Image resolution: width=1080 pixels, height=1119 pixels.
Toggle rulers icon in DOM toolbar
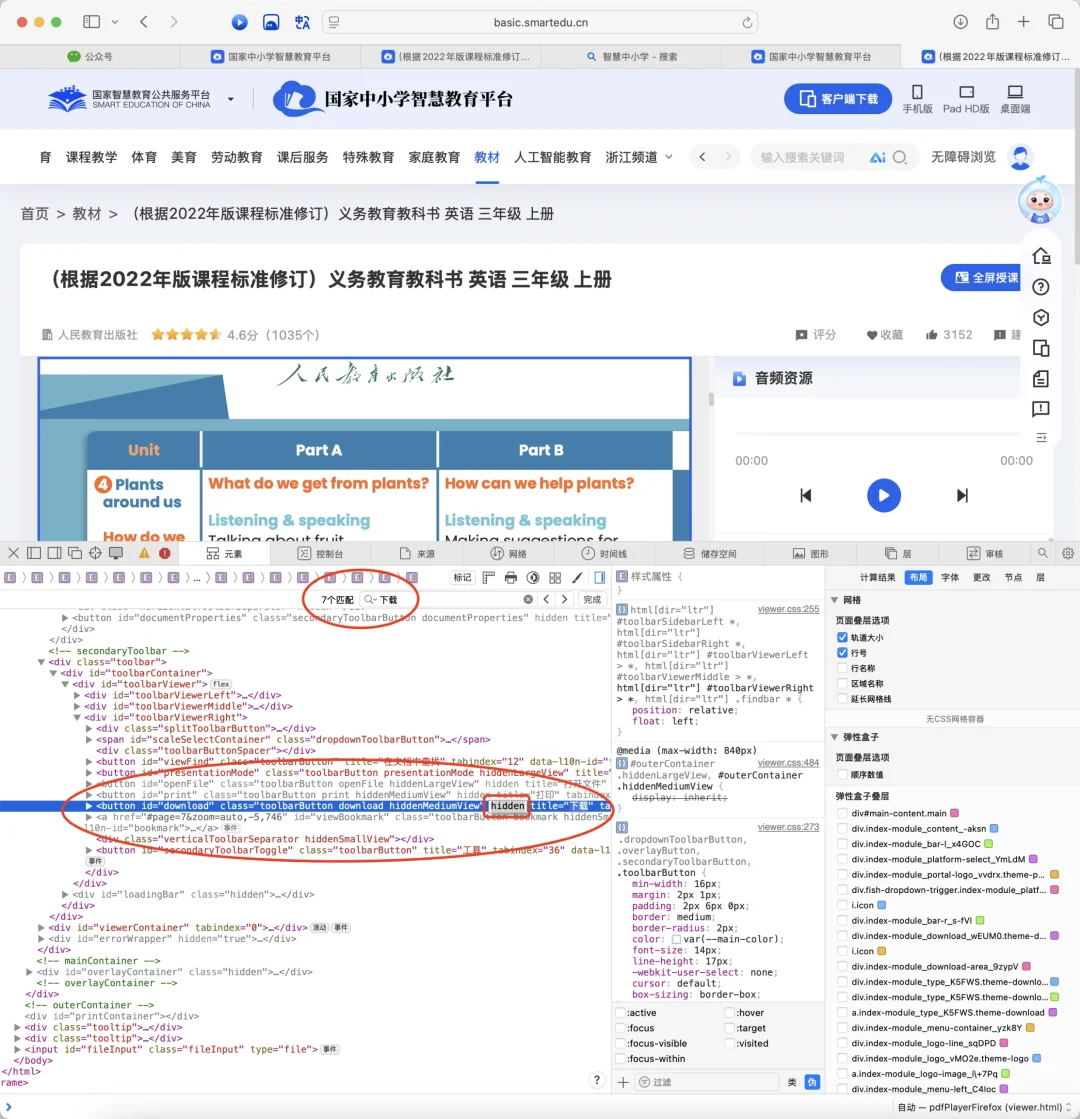pos(489,577)
